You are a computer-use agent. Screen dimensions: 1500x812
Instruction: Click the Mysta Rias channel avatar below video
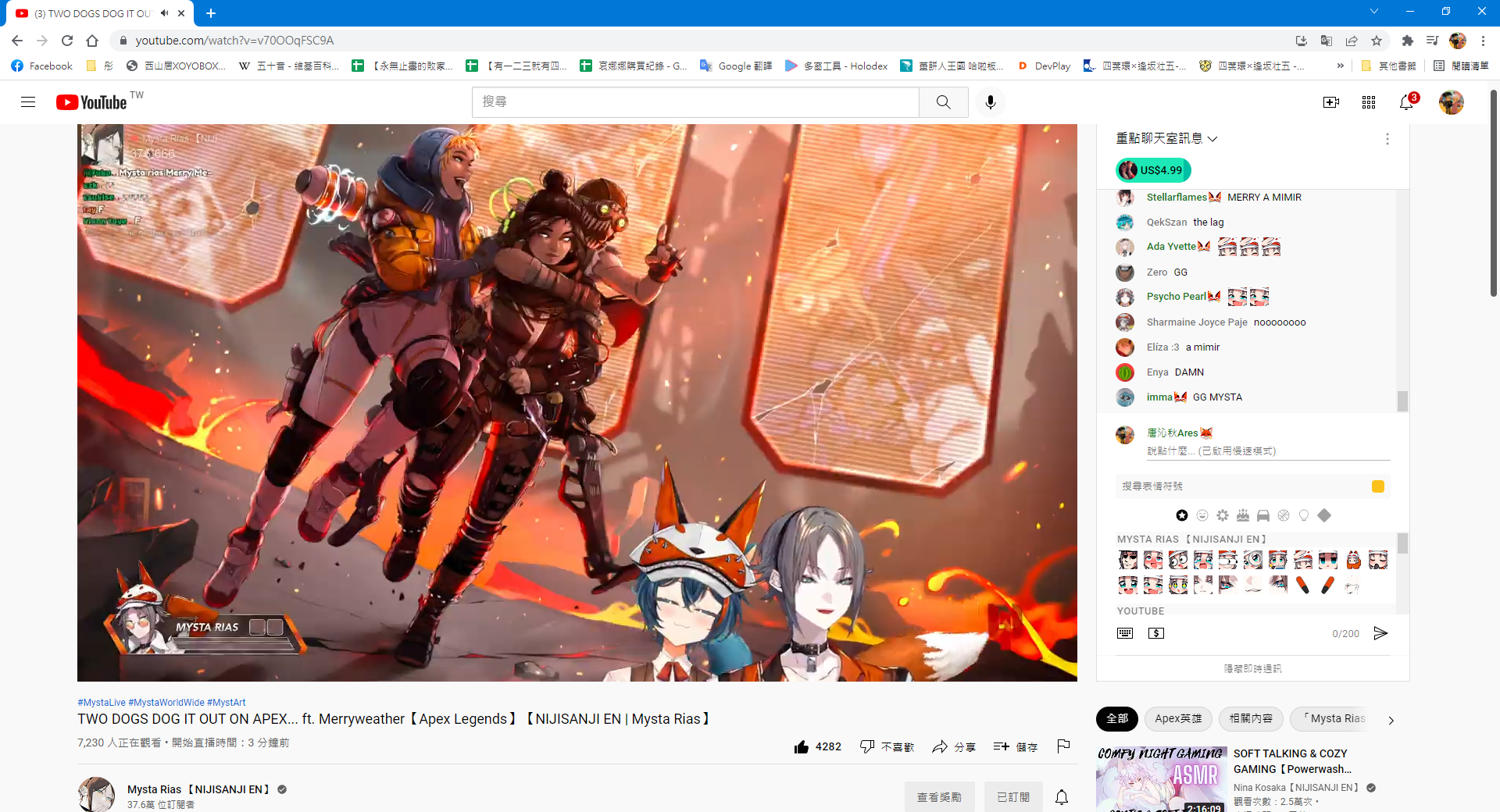tap(96, 795)
